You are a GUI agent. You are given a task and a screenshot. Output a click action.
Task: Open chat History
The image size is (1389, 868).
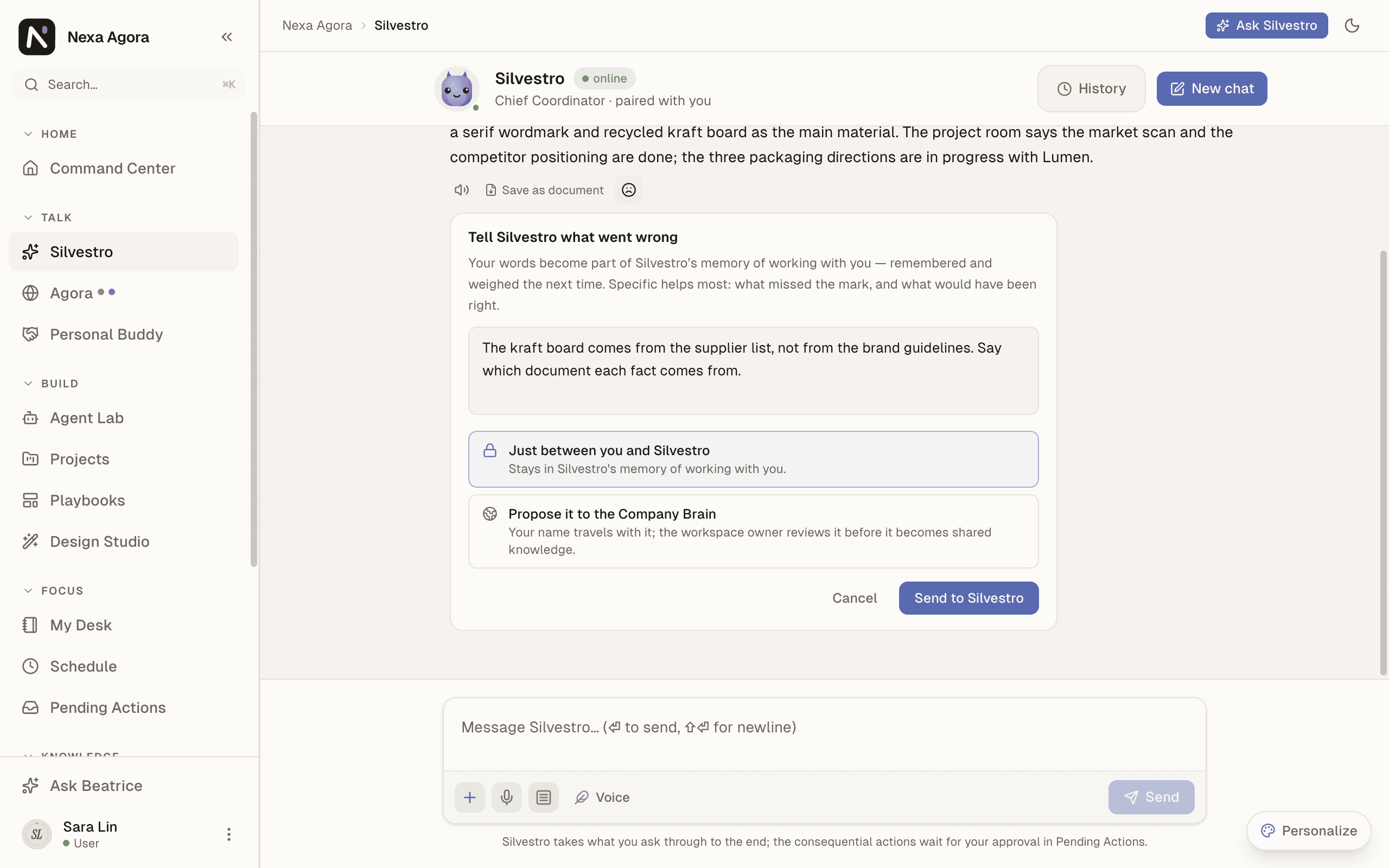click(x=1091, y=89)
